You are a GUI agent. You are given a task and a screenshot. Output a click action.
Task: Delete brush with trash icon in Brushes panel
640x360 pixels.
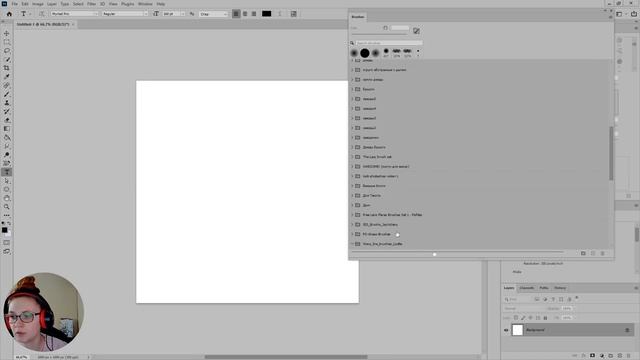(x=602, y=253)
